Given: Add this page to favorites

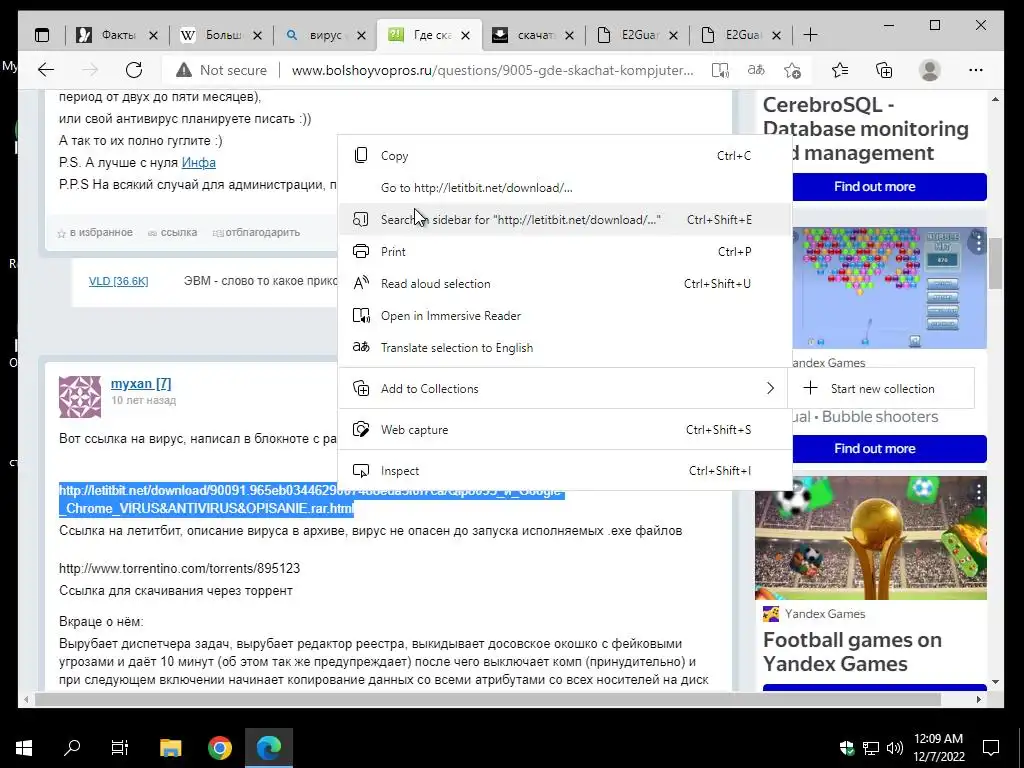Looking at the screenshot, I should point(792,70).
